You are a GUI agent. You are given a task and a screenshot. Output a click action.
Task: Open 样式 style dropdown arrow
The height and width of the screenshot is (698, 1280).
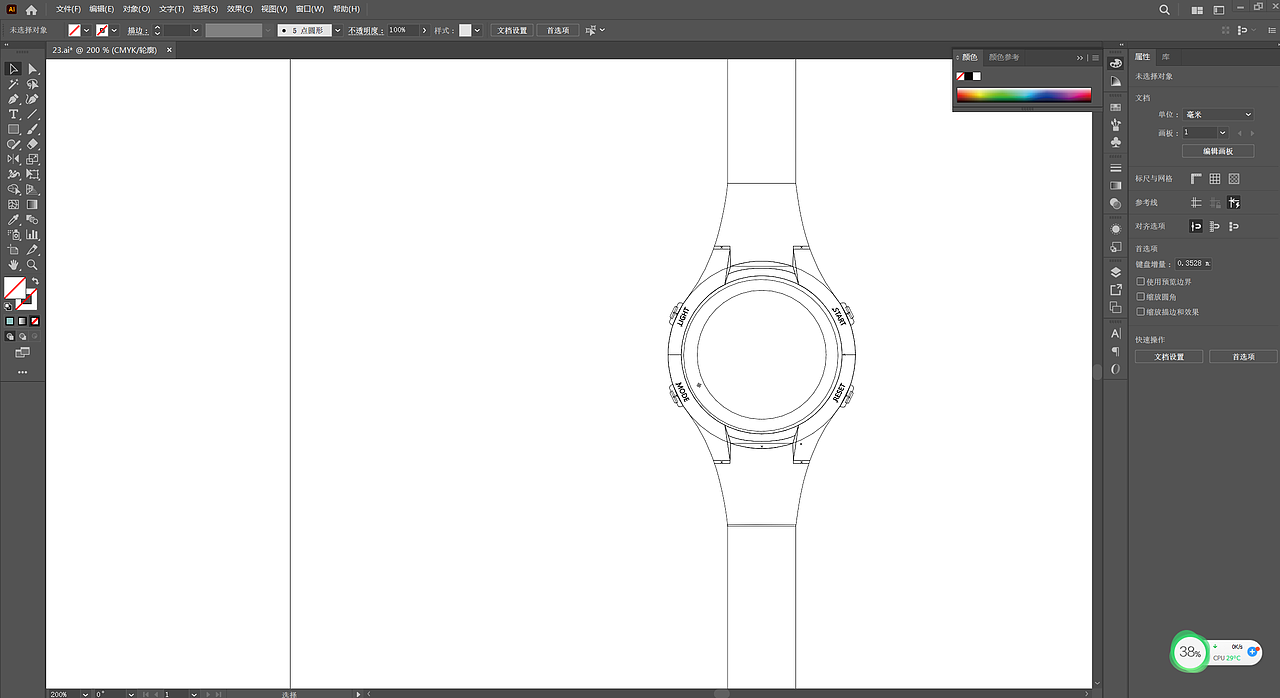pyautogui.click(x=477, y=31)
